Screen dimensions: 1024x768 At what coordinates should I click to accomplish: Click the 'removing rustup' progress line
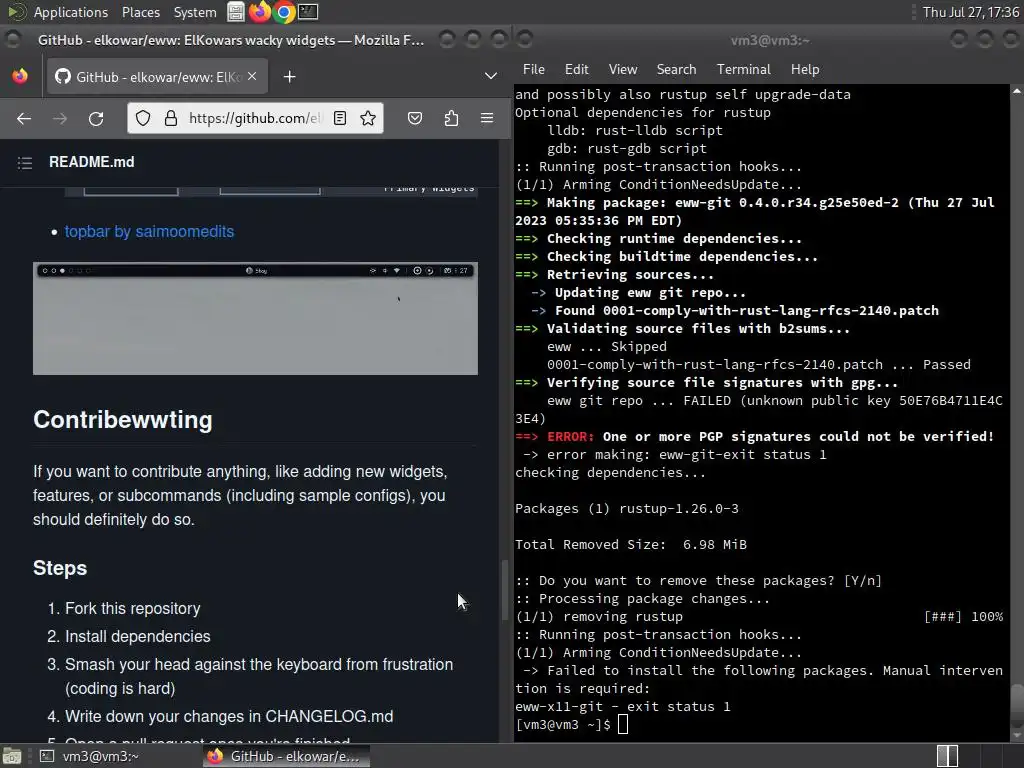759,616
